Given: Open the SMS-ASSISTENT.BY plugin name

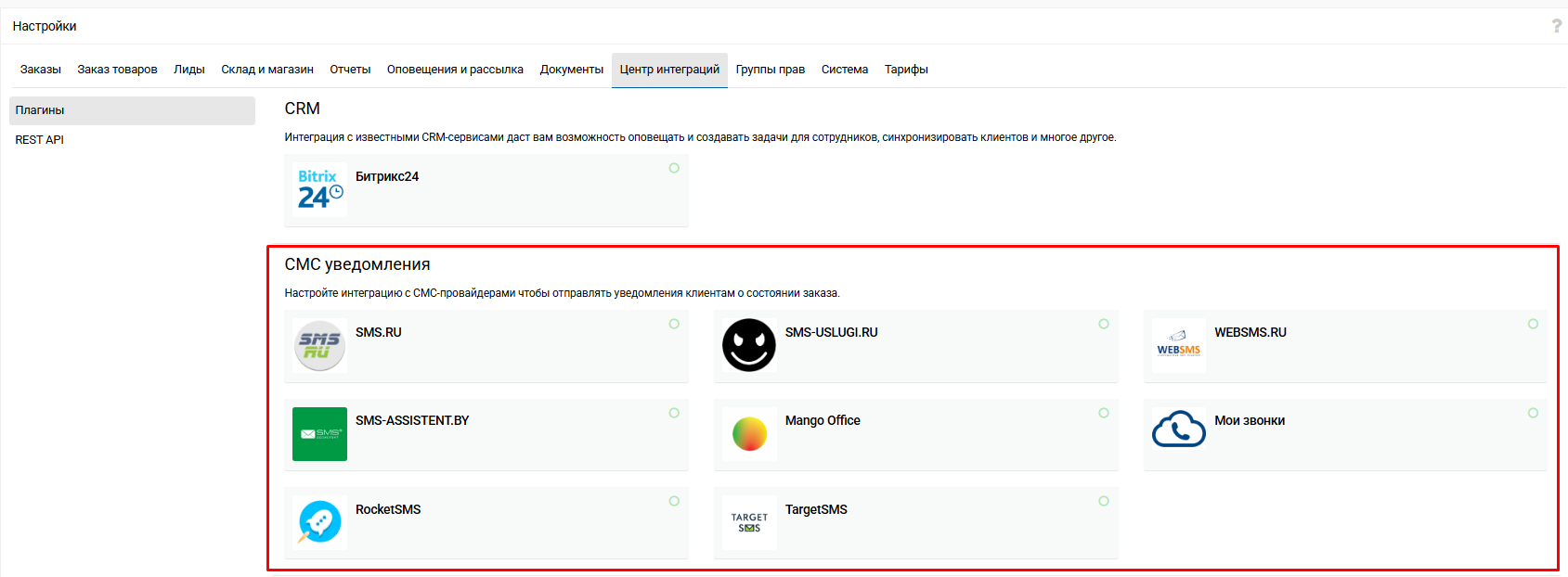Looking at the screenshot, I should pos(412,420).
